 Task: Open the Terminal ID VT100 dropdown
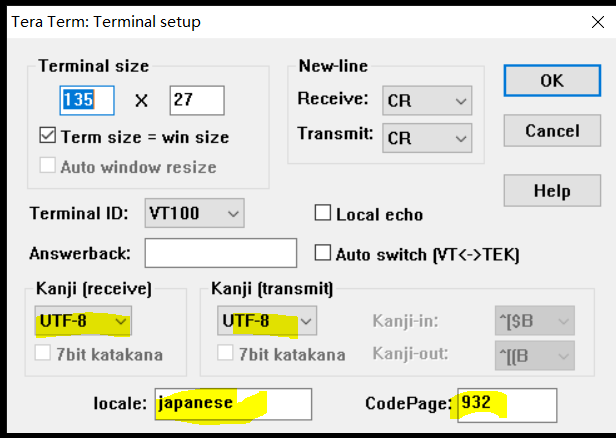click(194, 213)
